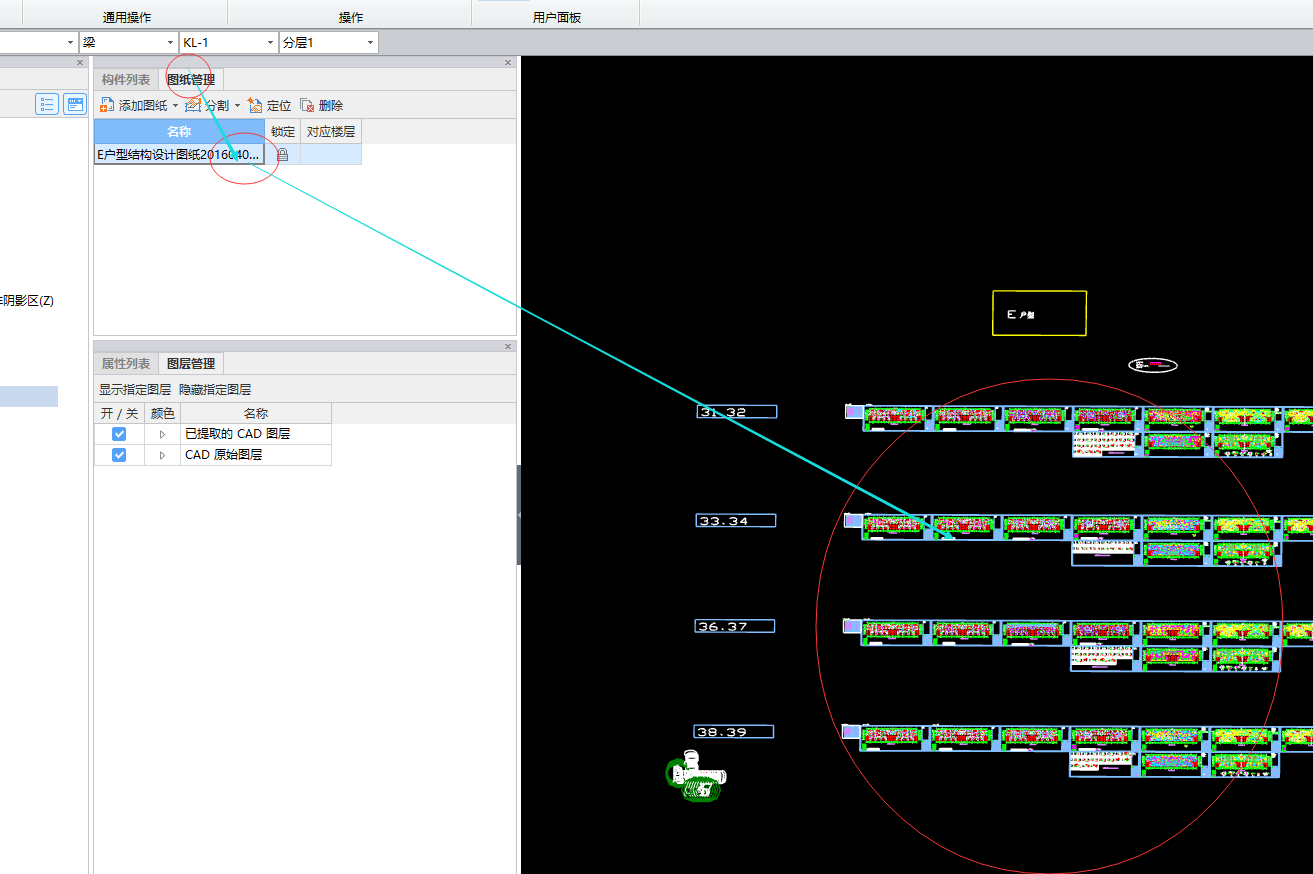Close the 图层管理 panel
Viewport: 1313px width, 874px height.
point(508,347)
